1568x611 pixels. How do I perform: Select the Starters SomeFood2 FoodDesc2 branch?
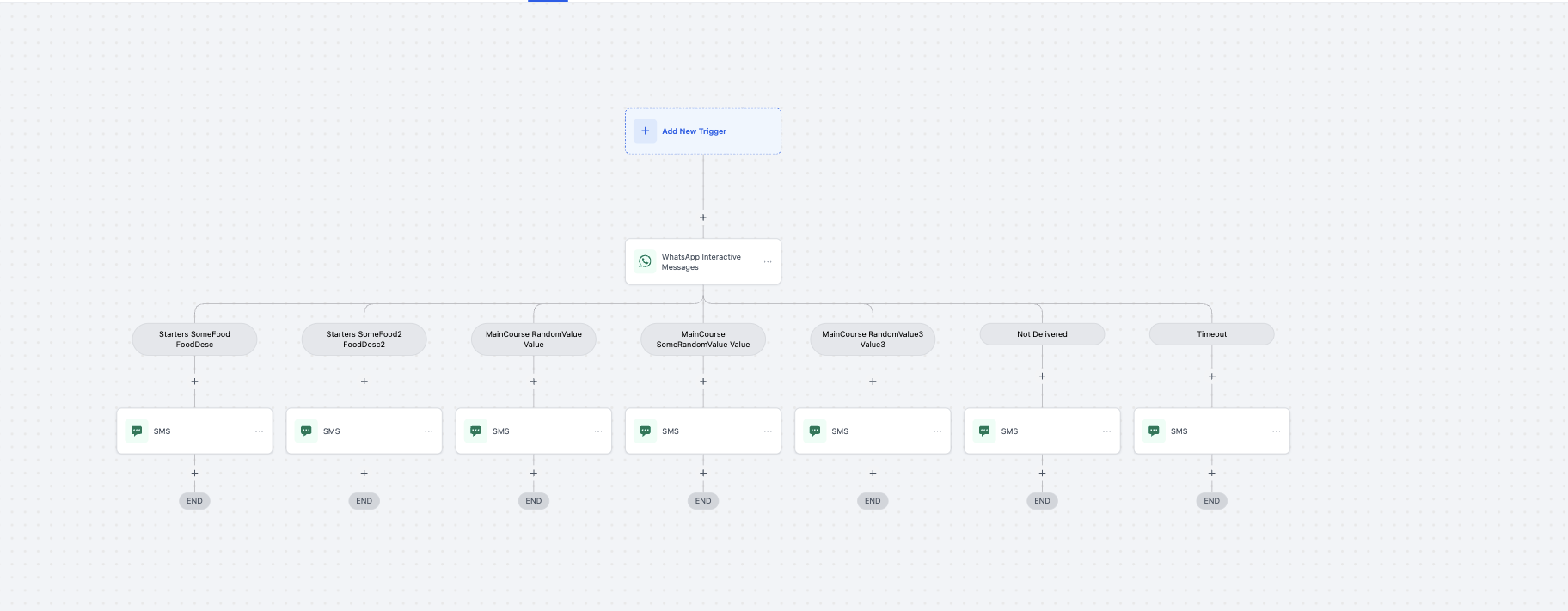click(364, 339)
